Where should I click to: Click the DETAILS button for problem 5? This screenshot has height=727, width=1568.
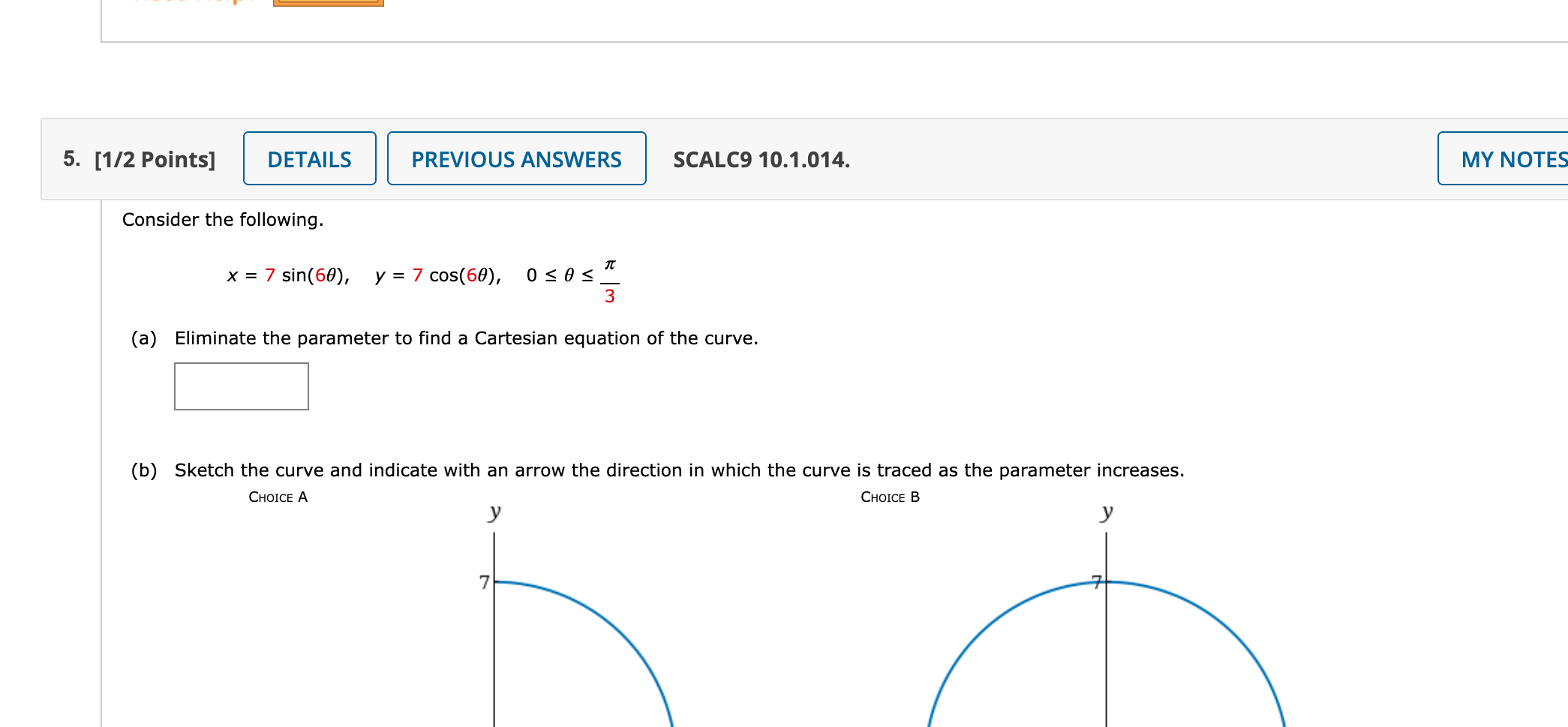coord(309,159)
